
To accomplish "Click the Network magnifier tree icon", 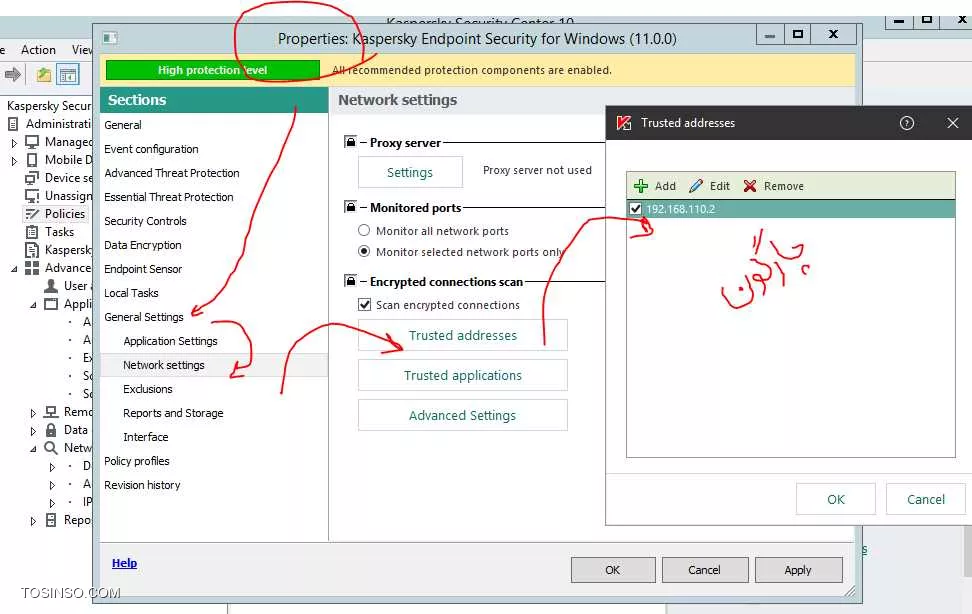I will coord(51,448).
